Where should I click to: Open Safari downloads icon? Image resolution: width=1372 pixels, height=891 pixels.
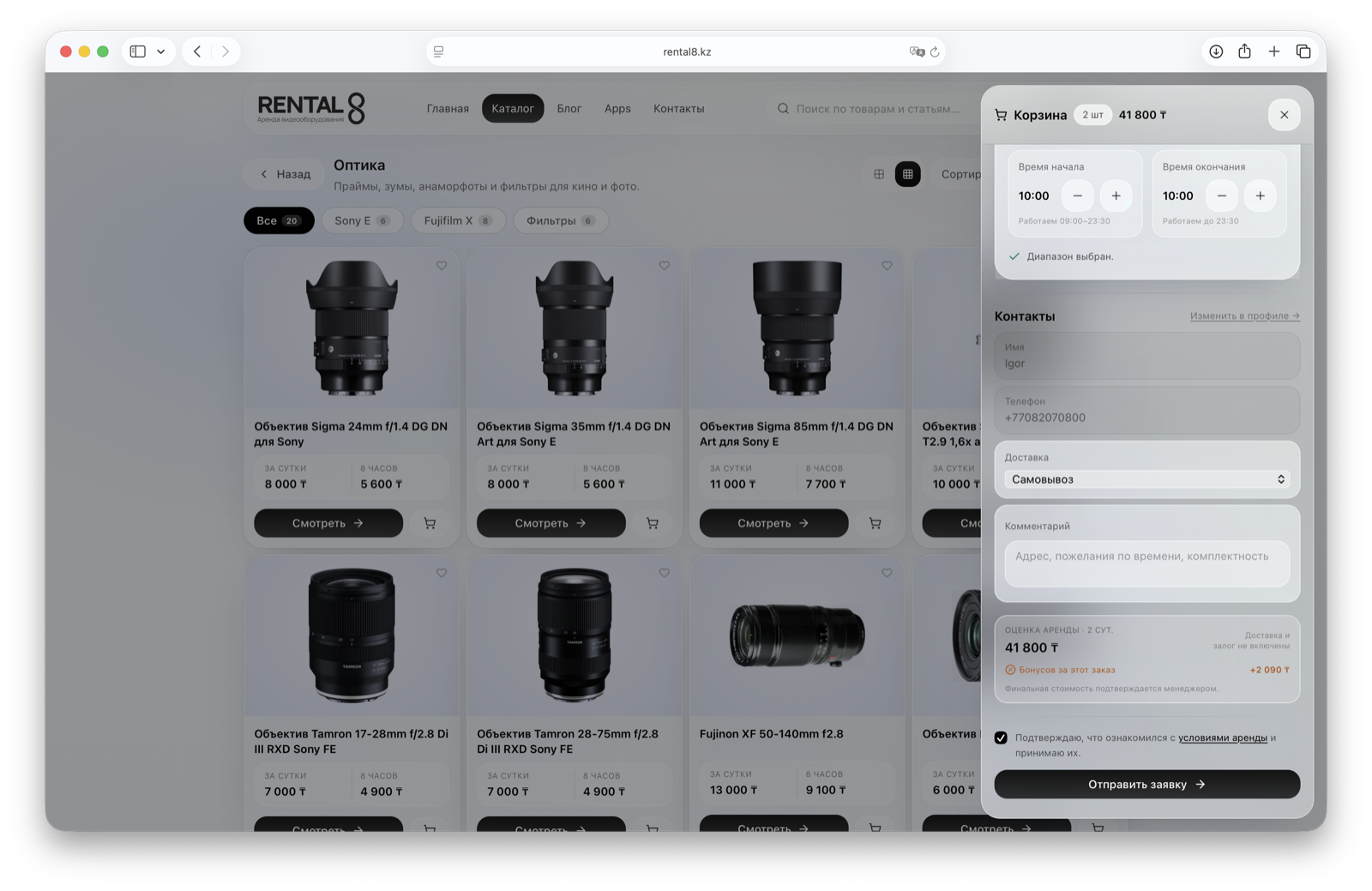coord(1216,51)
